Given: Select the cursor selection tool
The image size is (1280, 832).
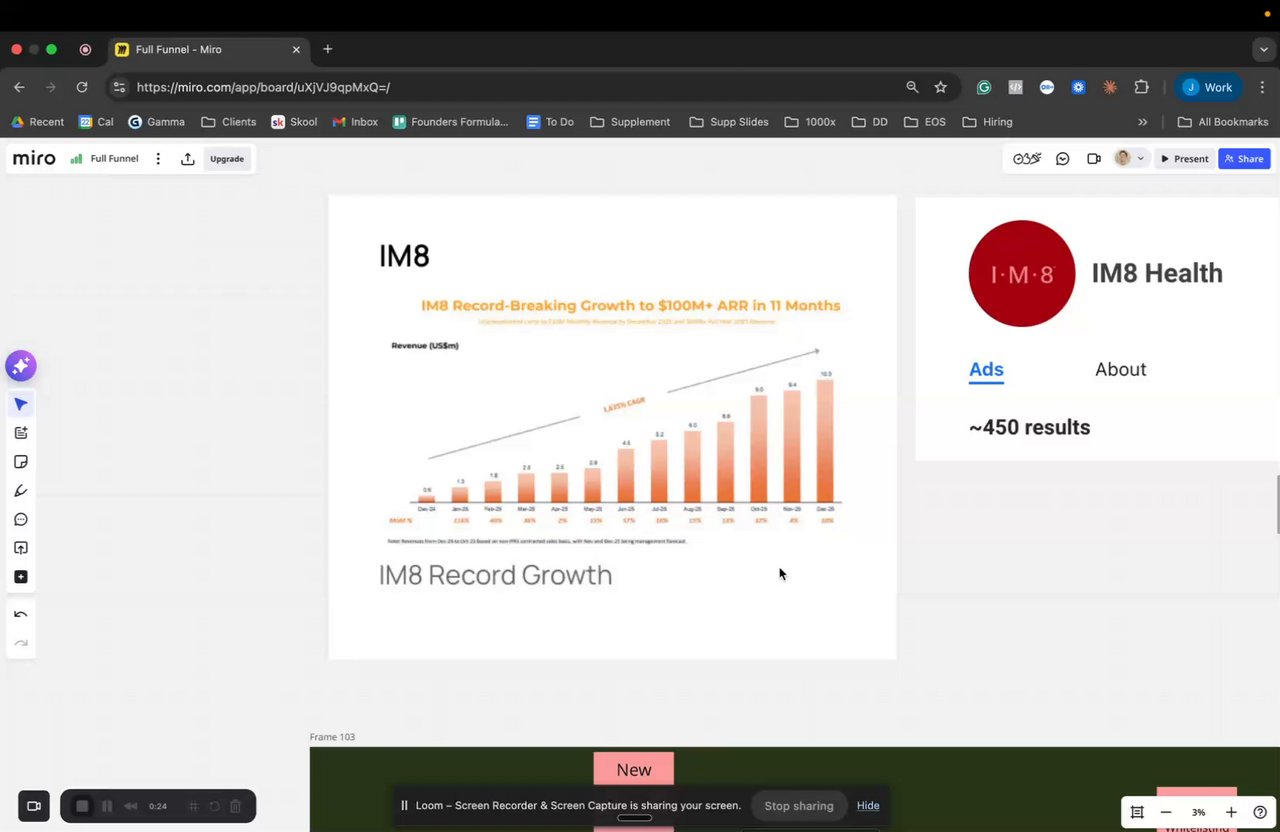Looking at the screenshot, I should pos(21,404).
